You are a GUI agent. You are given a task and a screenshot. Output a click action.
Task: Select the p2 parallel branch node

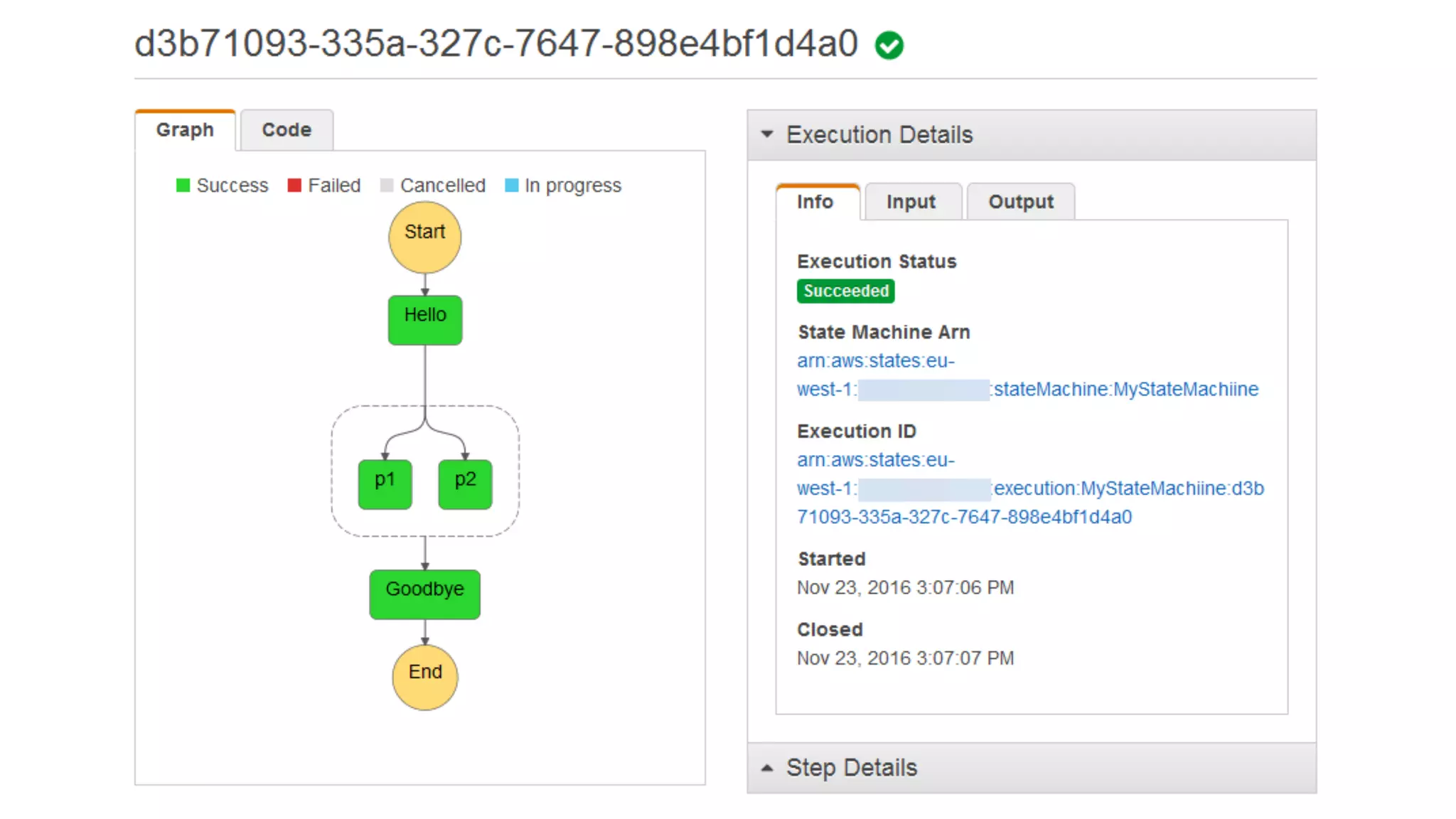coord(465,484)
